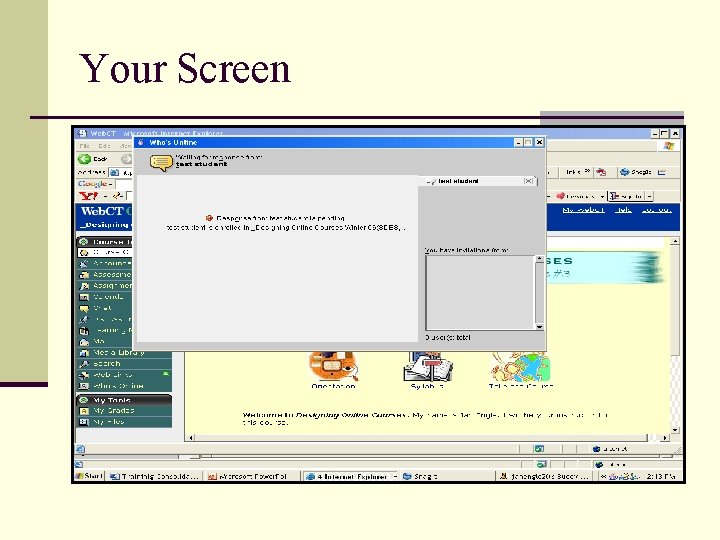Click the yellow chat bubble icon
Screen dimensions: 720x540
click(161, 163)
